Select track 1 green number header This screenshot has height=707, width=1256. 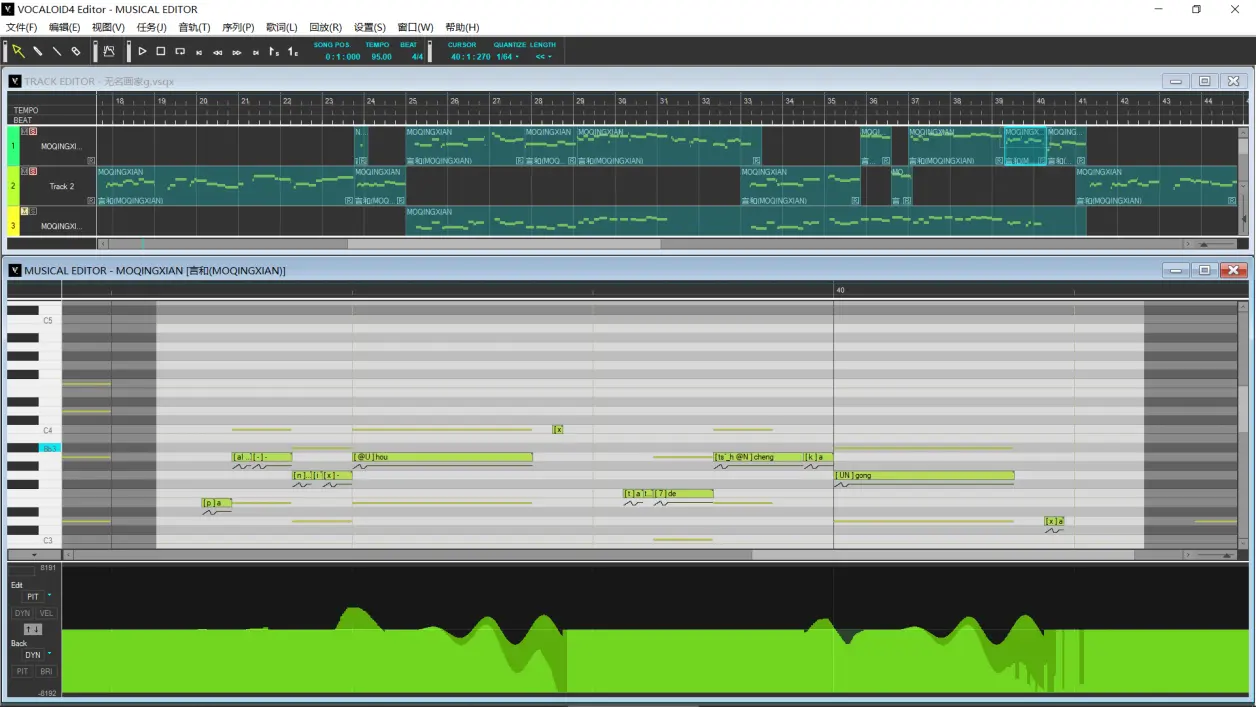(13, 146)
